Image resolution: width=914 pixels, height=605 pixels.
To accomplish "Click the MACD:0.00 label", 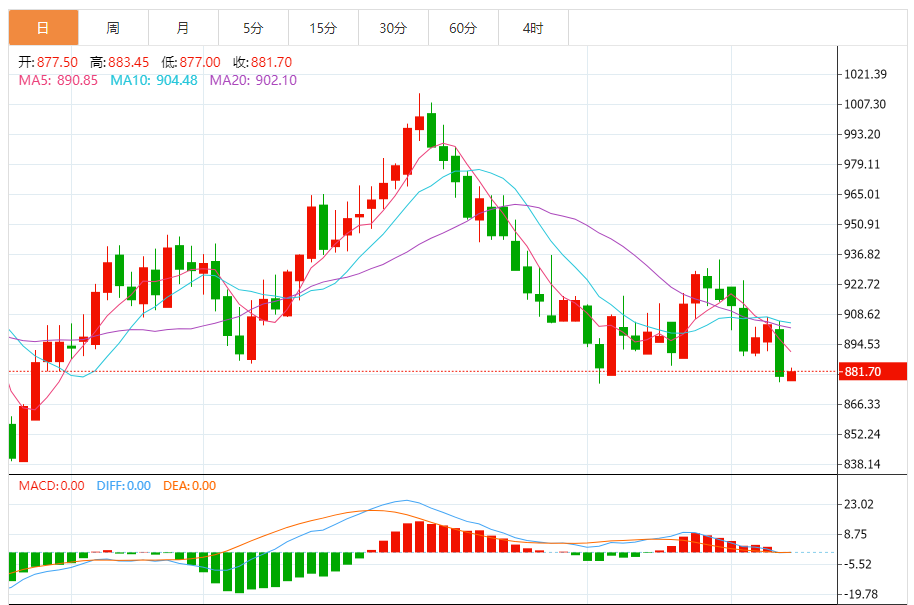I will tap(51, 486).
